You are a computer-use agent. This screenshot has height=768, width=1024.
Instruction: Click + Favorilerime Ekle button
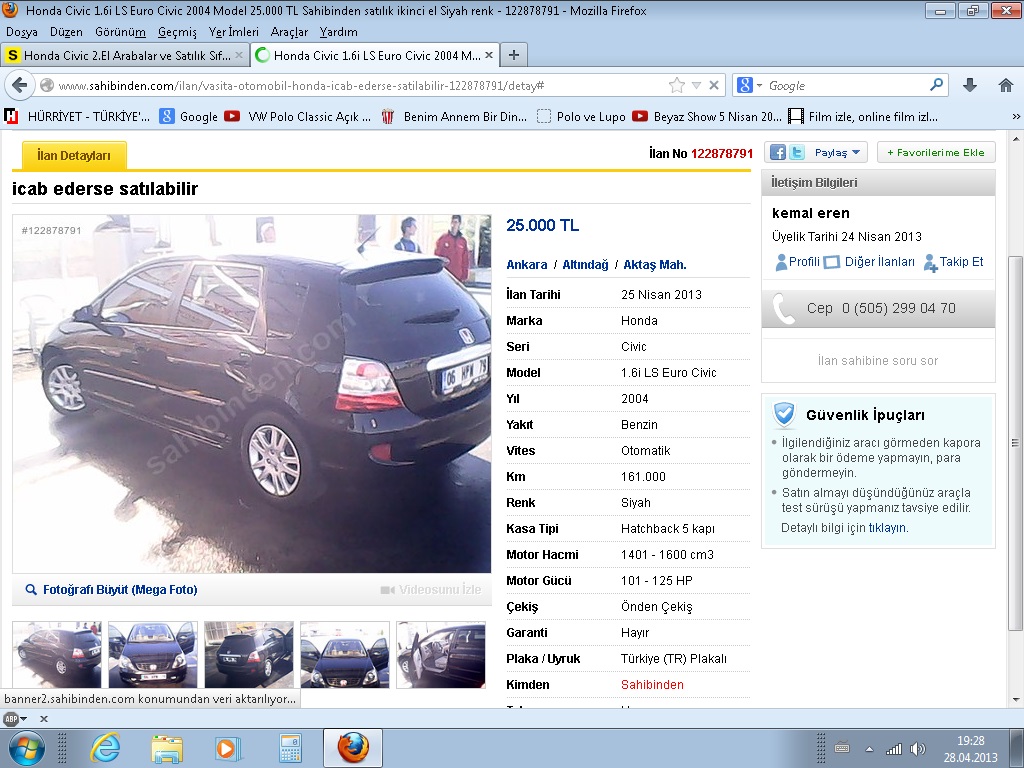936,152
